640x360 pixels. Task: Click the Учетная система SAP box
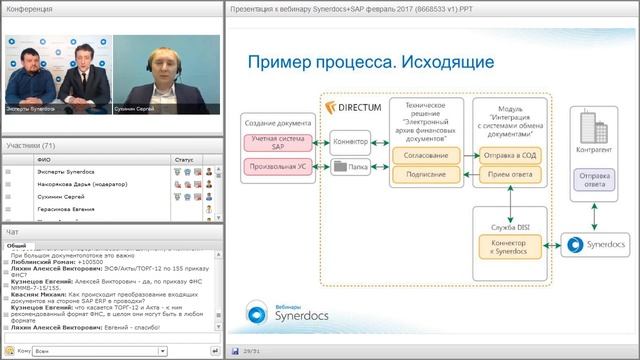tap(278, 143)
